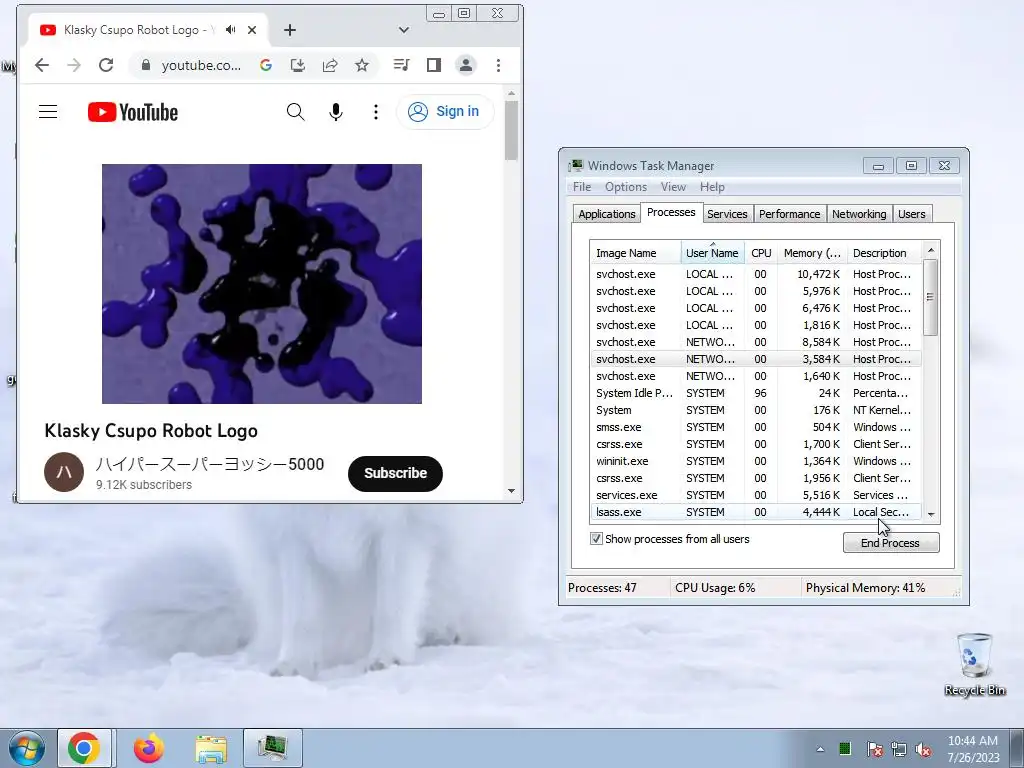Select the services.exe process row

coord(756,495)
